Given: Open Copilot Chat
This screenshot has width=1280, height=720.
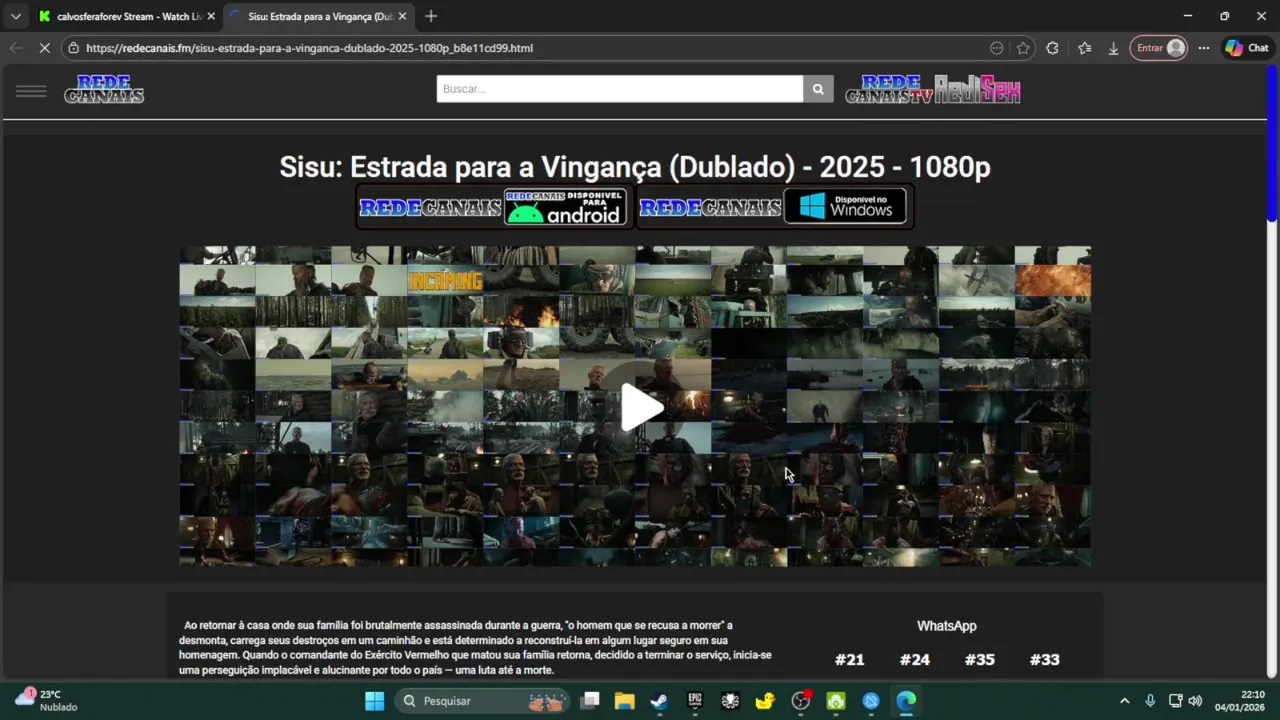Looking at the screenshot, I should point(1247,48).
